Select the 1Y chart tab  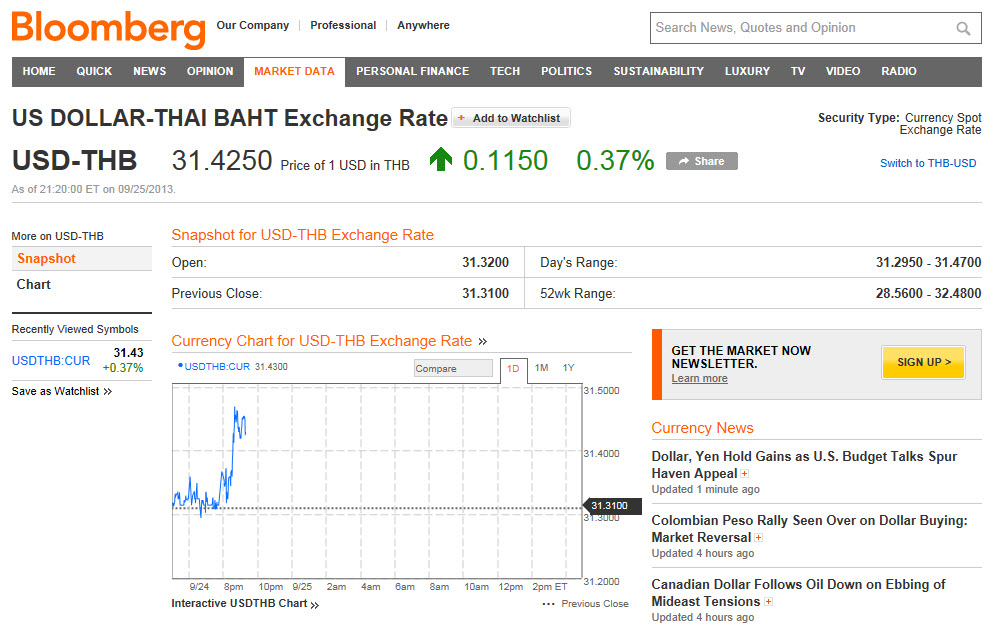pyautogui.click(x=569, y=368)
